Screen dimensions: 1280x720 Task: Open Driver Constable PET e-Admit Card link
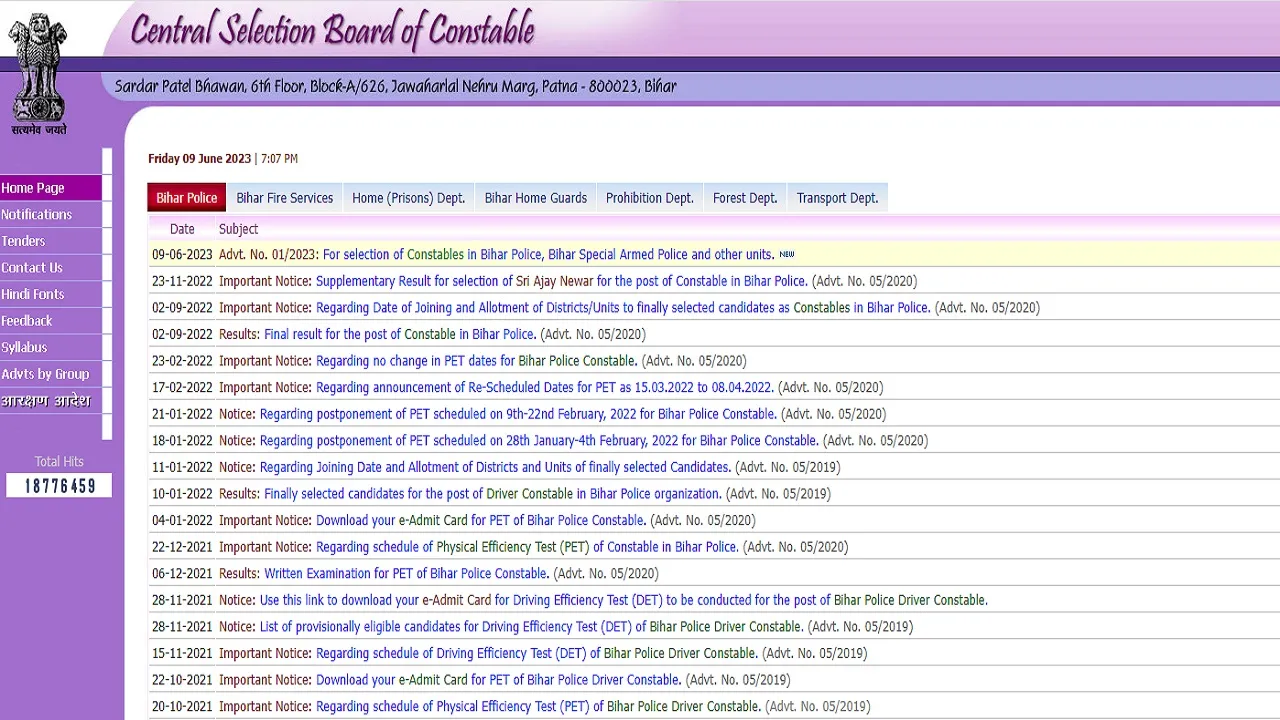point(499,680)
